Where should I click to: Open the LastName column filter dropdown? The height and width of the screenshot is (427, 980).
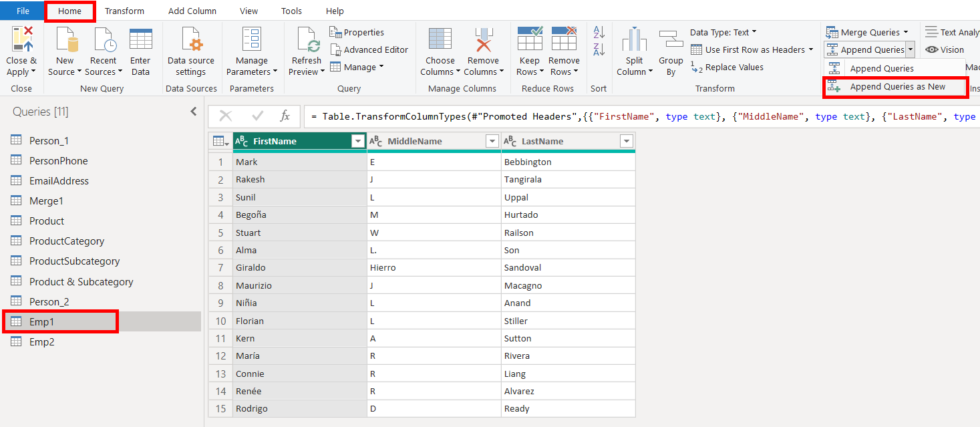coord(626,142)
